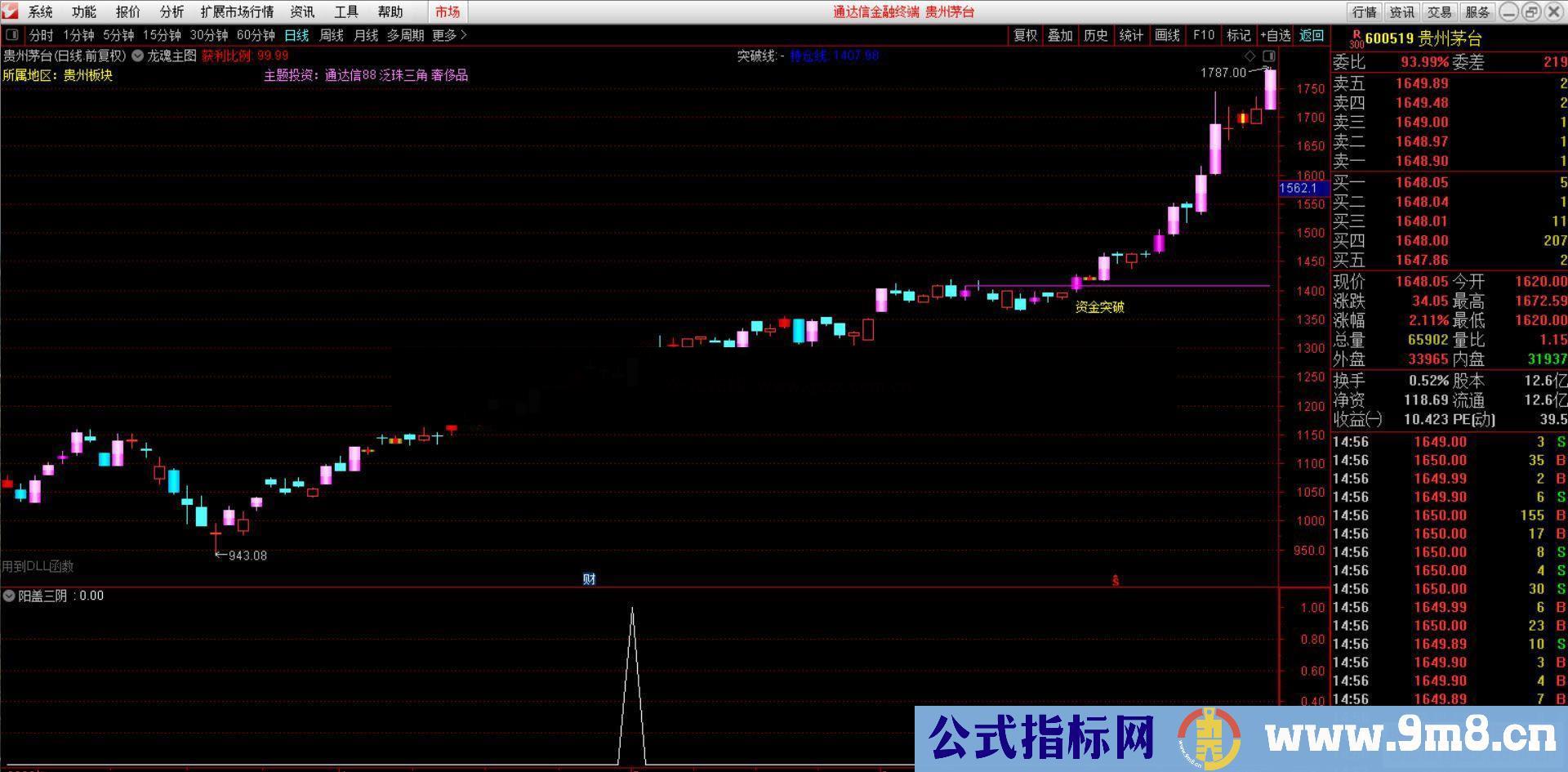This screenshot has width=1568, height=772.
Task: Click the 通达信88 theme link
Action: pos(350,75)
